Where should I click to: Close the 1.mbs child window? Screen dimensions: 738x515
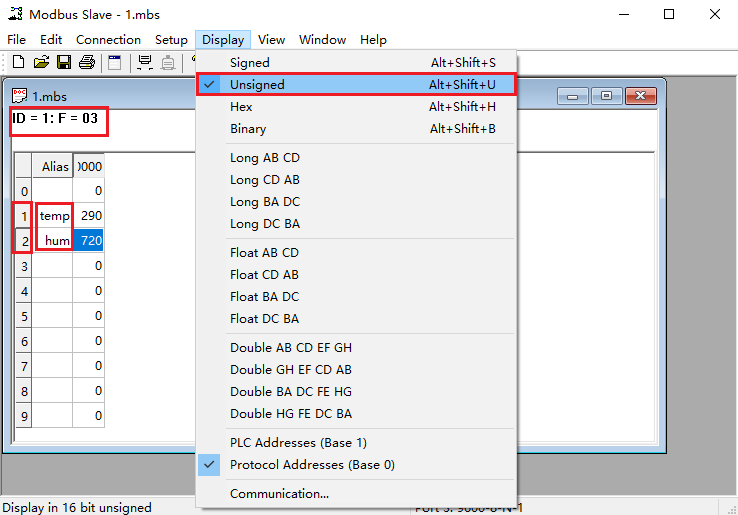[641, 96]
